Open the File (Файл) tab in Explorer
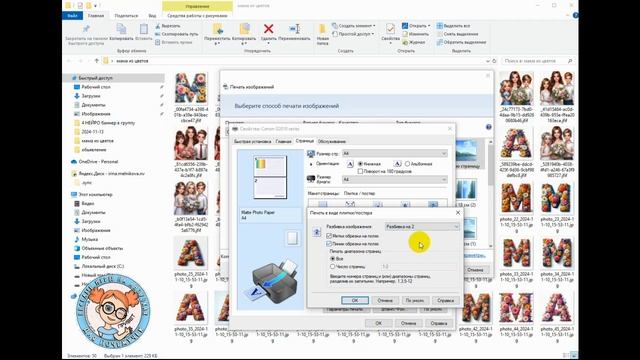This screenshot has width=640, height=360. [x=73, y=16]
